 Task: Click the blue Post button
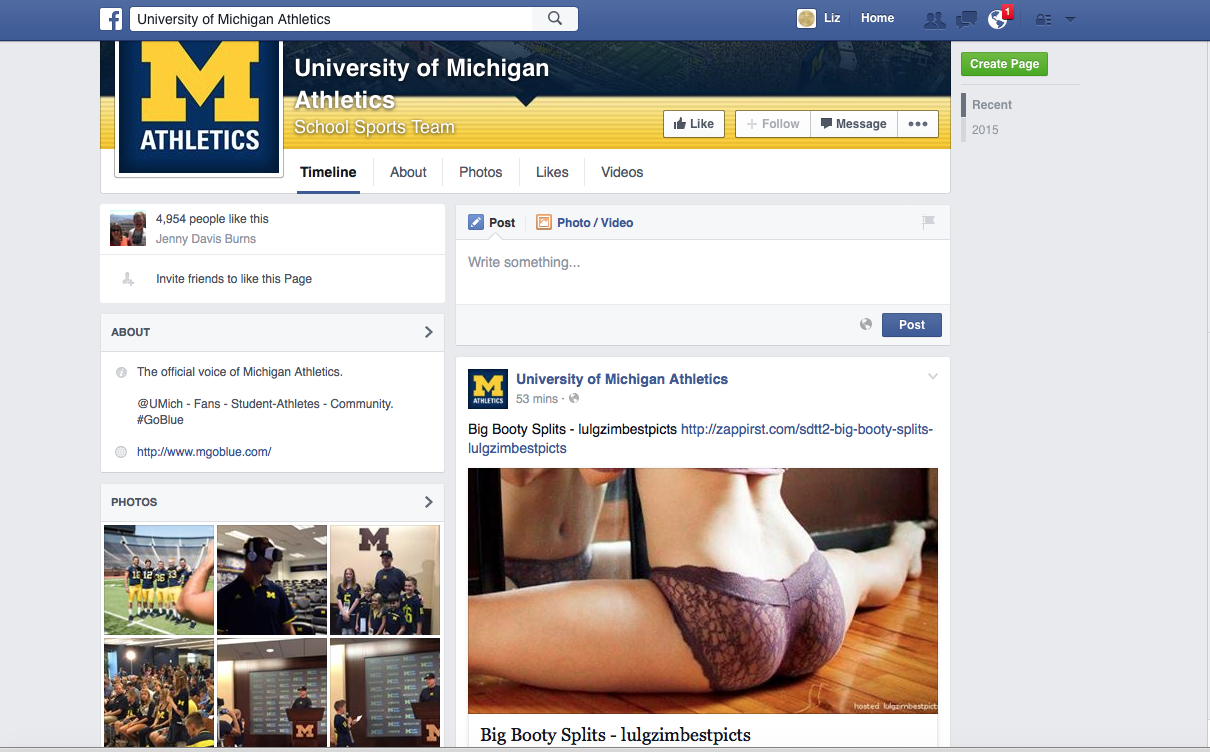click(911, 325)
